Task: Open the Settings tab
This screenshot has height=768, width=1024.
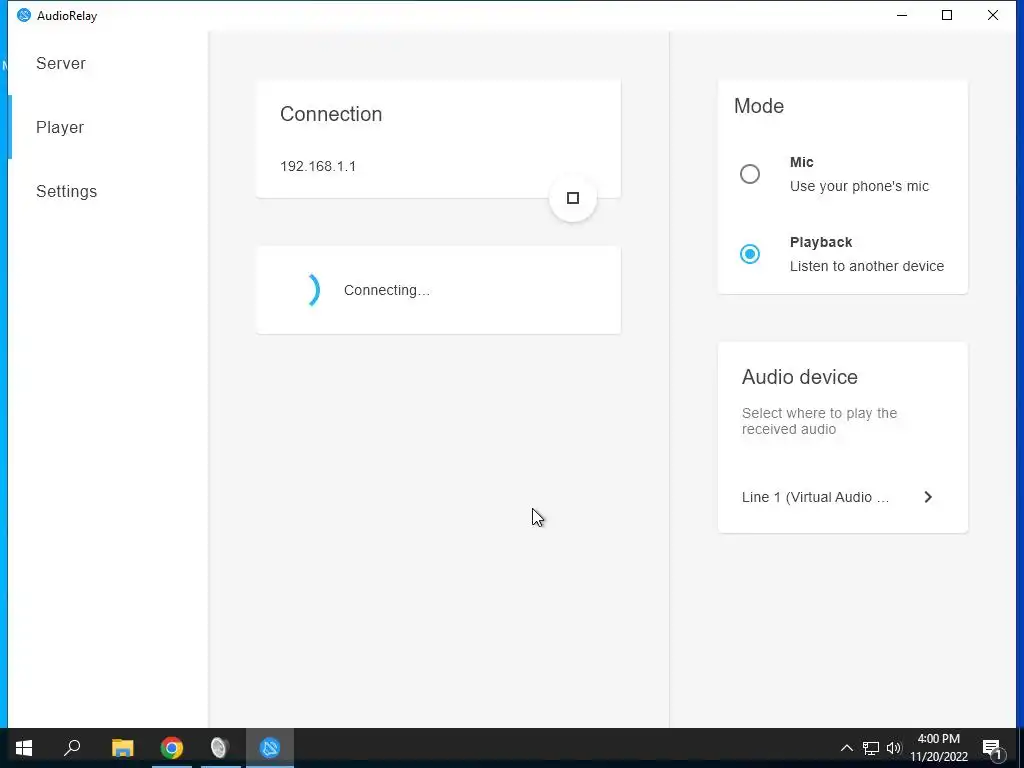Action: tap(67, 191)
